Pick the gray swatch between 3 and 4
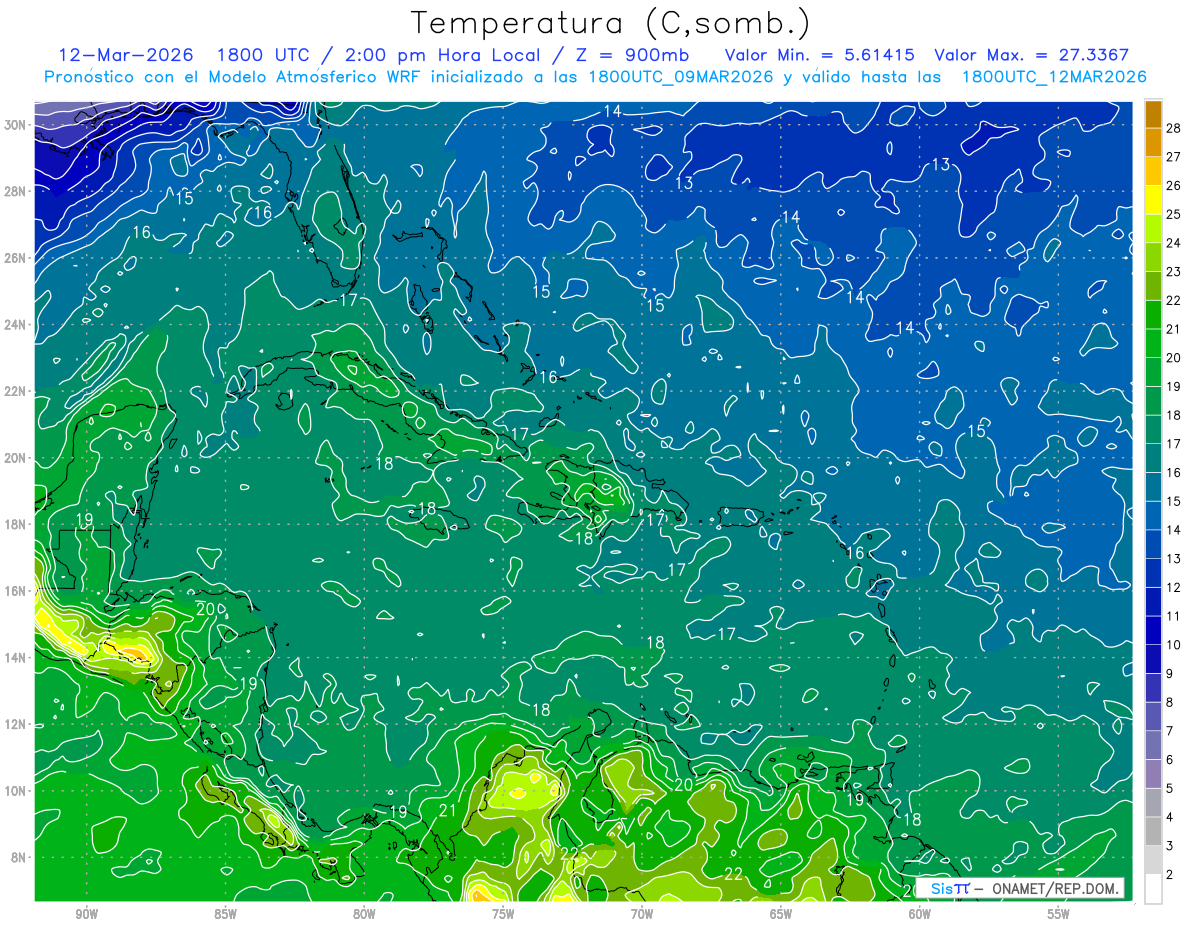 1153,832
